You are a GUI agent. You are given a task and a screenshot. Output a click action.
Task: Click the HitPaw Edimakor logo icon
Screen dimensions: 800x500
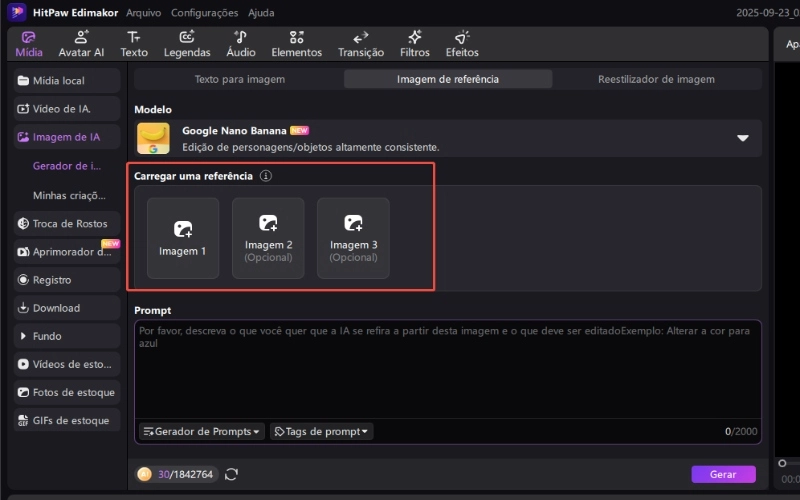click(x=17, y=12)
